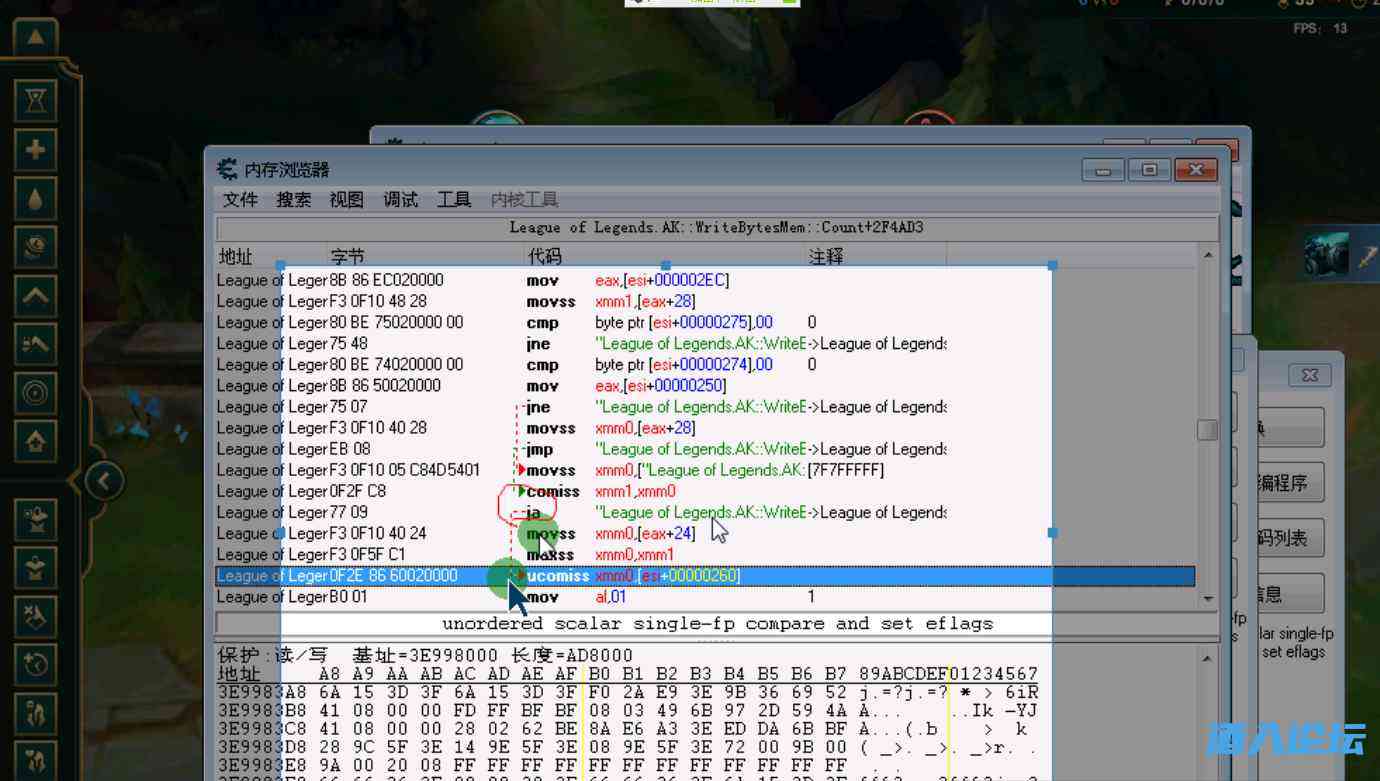Screen dimensions: 1380x781
Task: Click the plus icon in left sidebar
Action: click(36, 149)
